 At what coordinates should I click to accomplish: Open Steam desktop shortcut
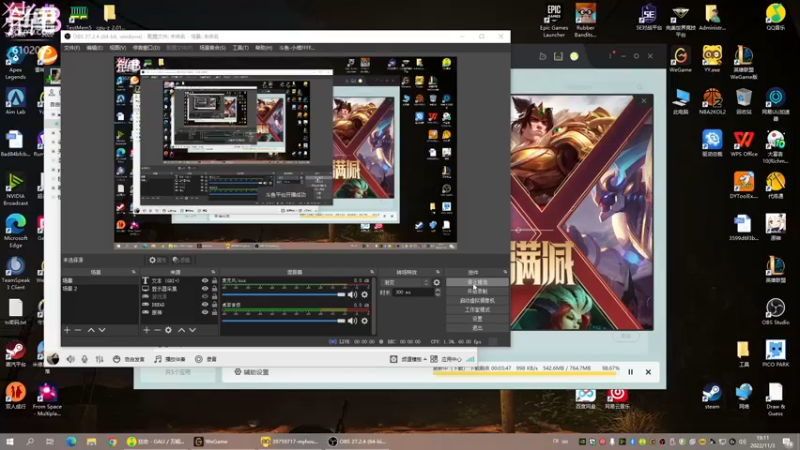[712, 396]
